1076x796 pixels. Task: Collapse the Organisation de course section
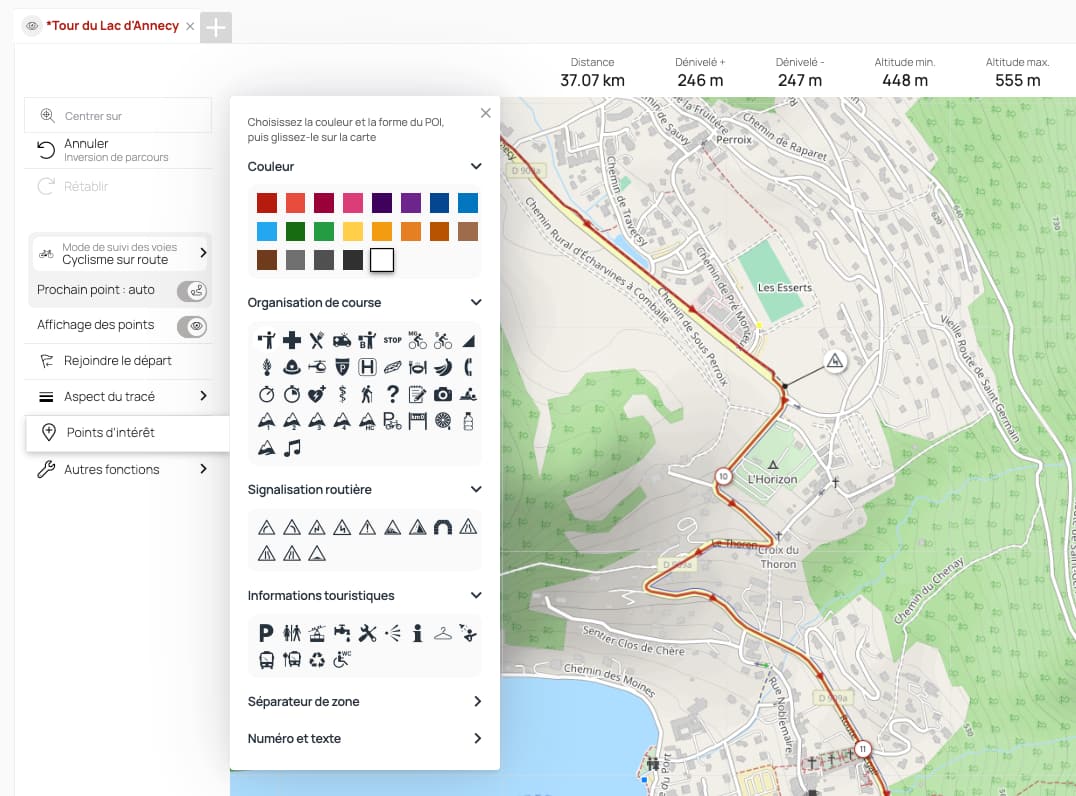tap(476, 302)
